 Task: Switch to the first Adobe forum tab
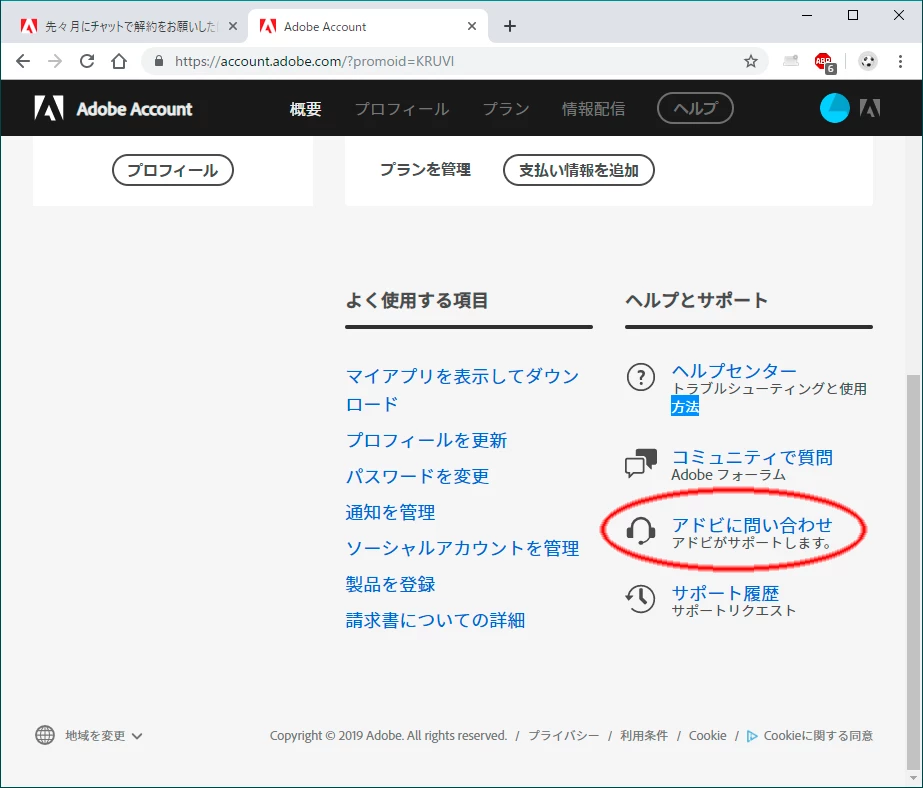tap(124, 26)
